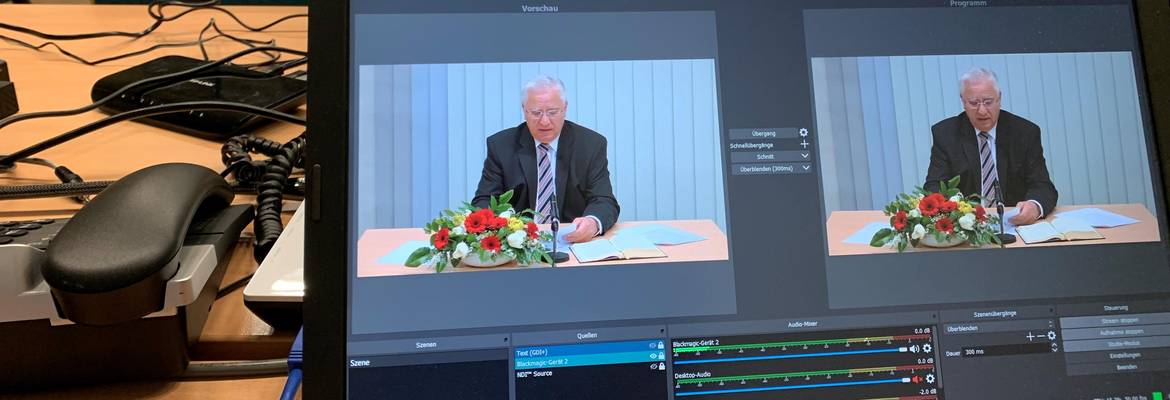Expand the Überblenden (300ms) menu
Screen dimensions: 1170x400
[806, 168]
